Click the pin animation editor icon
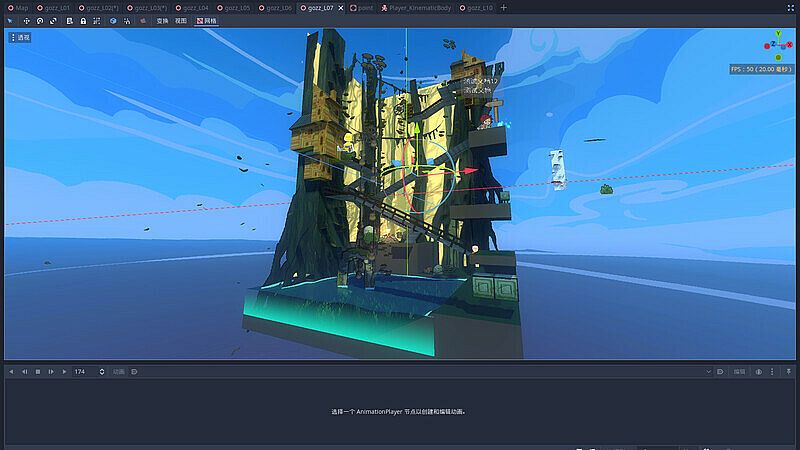Viewport: 800px width, 450px height. (x=789, y=371)
